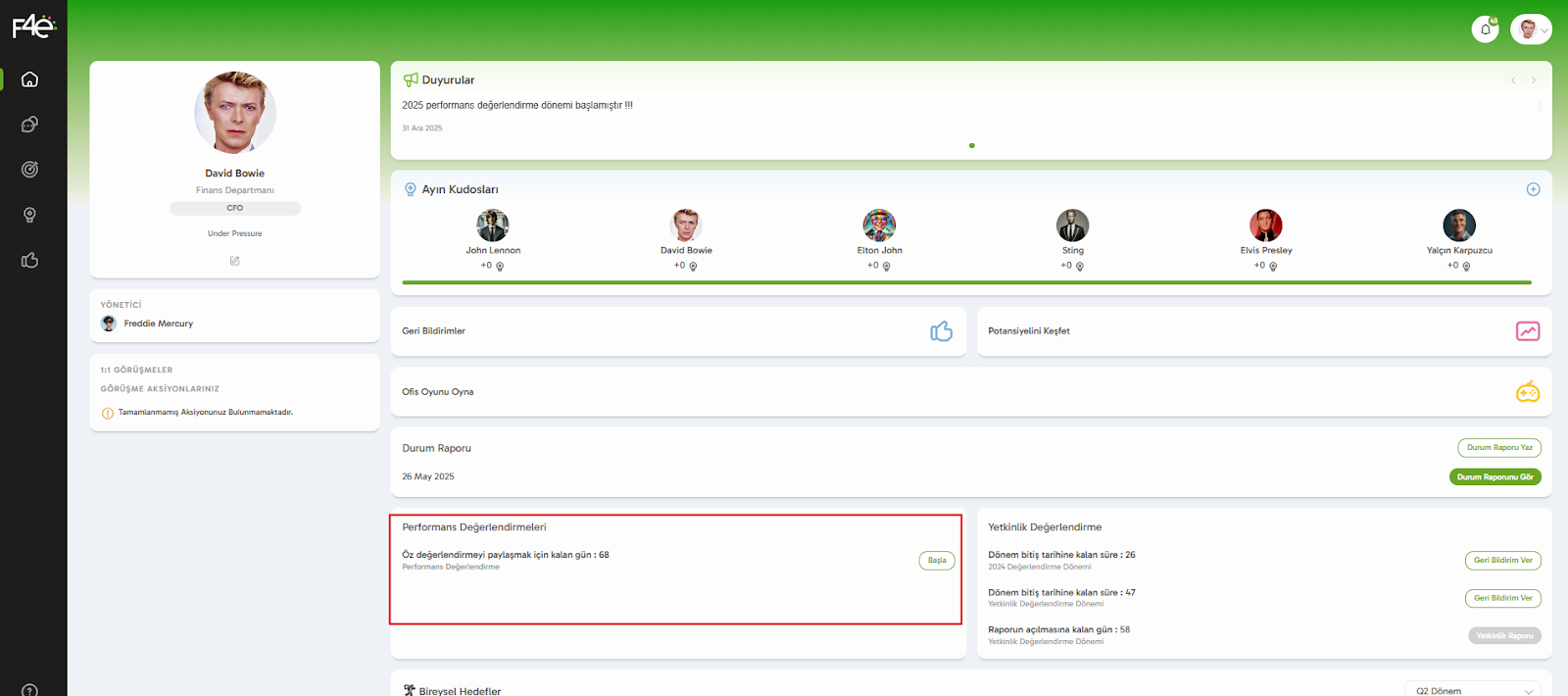Click the Potansiyelini Keşfet chart icon
Viewport: 1568px width, 696px height.
tap(1527, 331)
